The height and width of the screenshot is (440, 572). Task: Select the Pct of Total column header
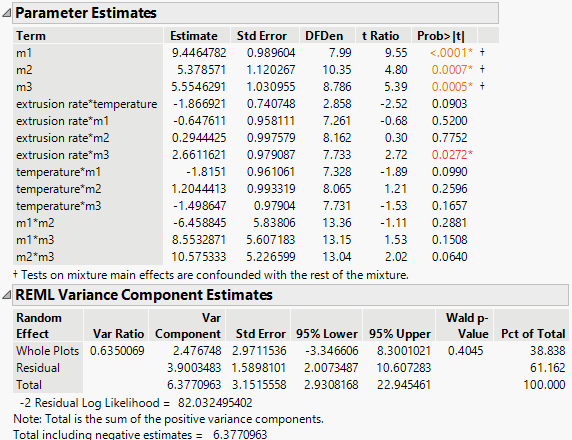533,333
